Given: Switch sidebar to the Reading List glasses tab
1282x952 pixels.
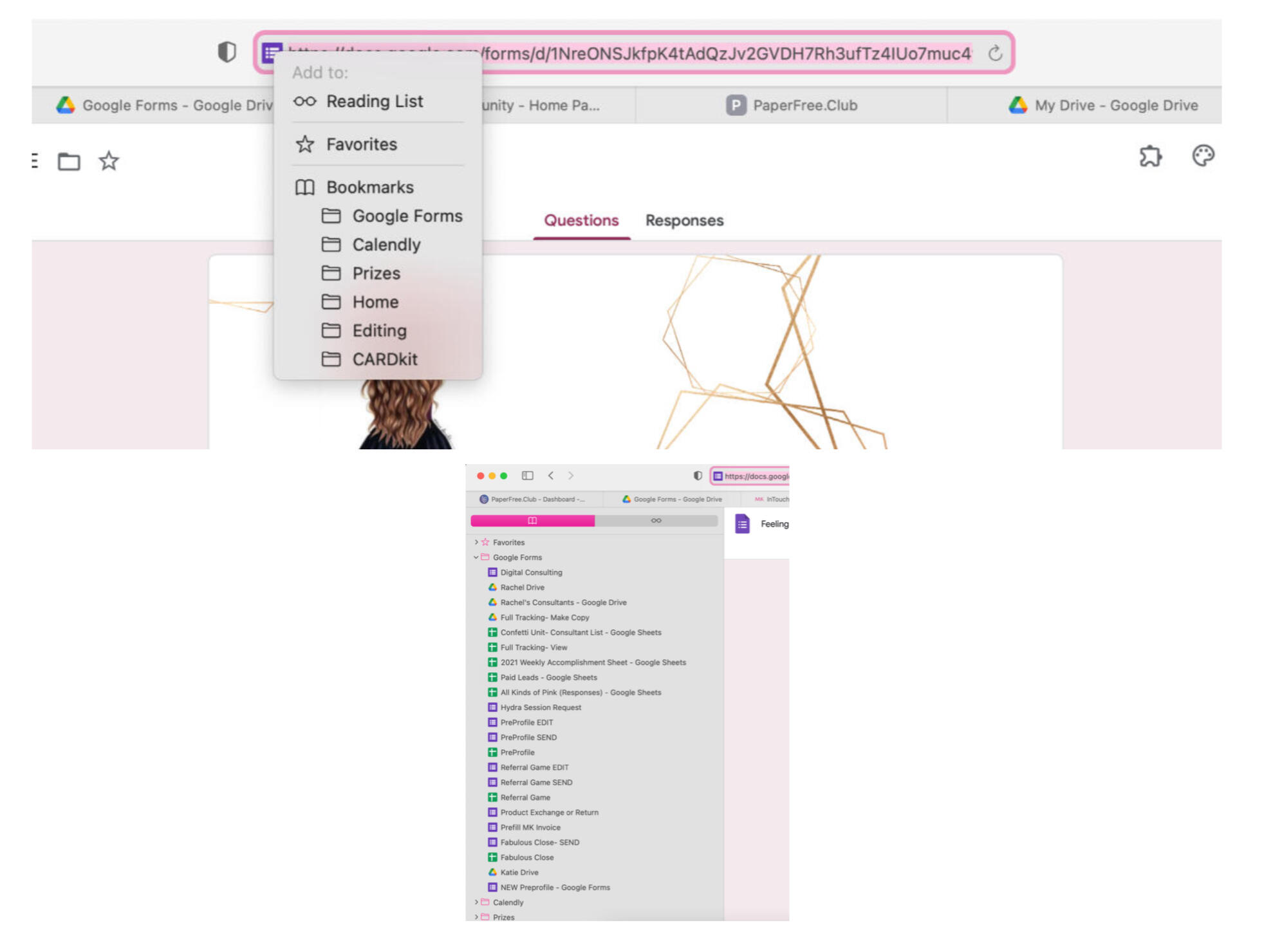Looking at the screenshot, I should pyautogui.click(x=655, y=521).
